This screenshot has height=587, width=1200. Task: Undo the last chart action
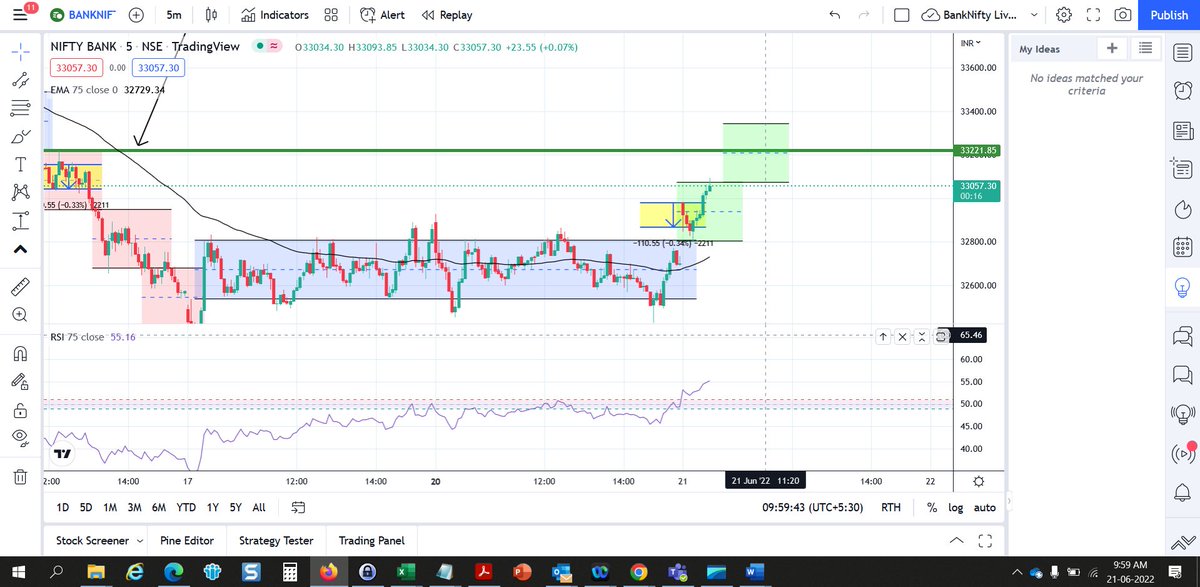point(836,15)
